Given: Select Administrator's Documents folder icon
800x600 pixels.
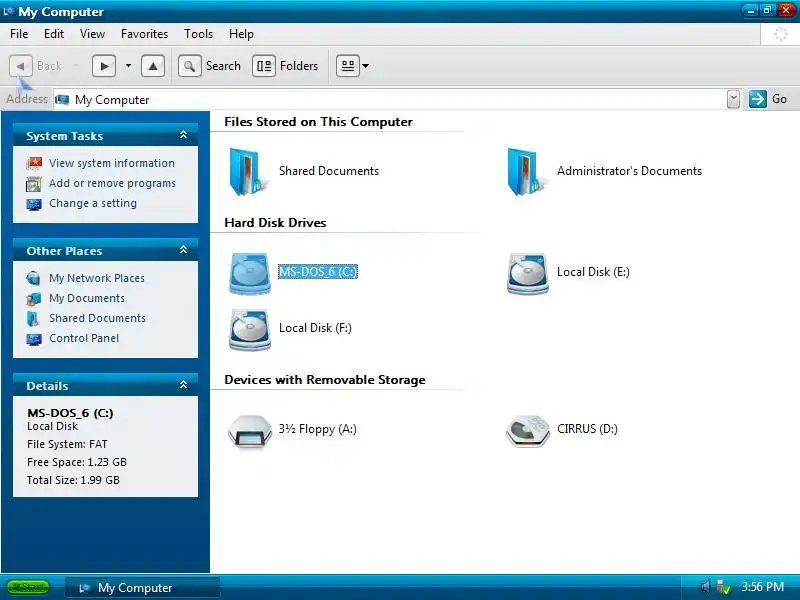Looking at the screenshot, I should click(527, 171).
